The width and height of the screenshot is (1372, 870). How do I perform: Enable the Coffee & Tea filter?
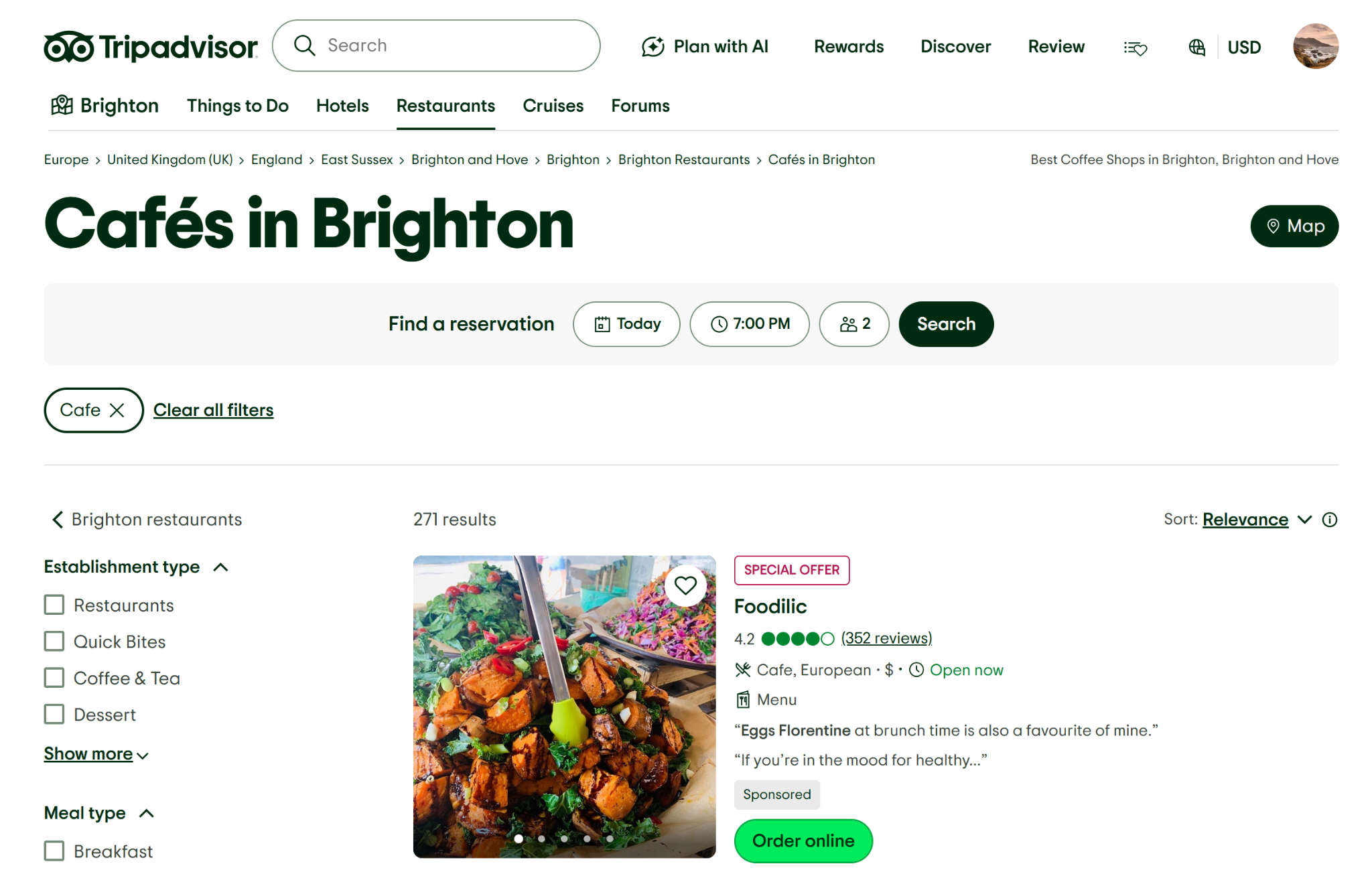pos(54,678)
